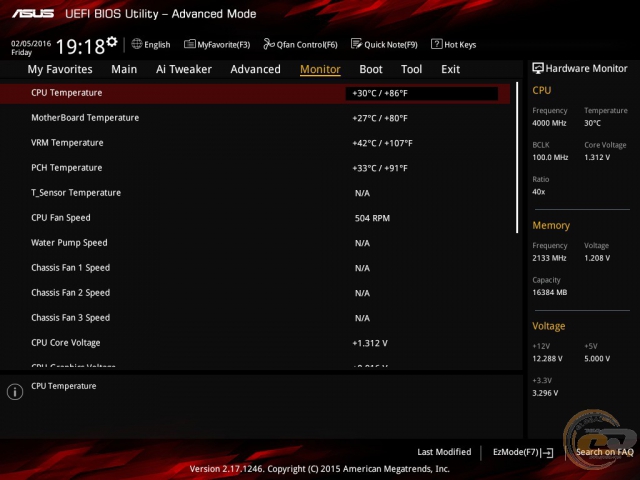
Task: Click the 2133 MHz memory frequency
Action: coord(549,258)
